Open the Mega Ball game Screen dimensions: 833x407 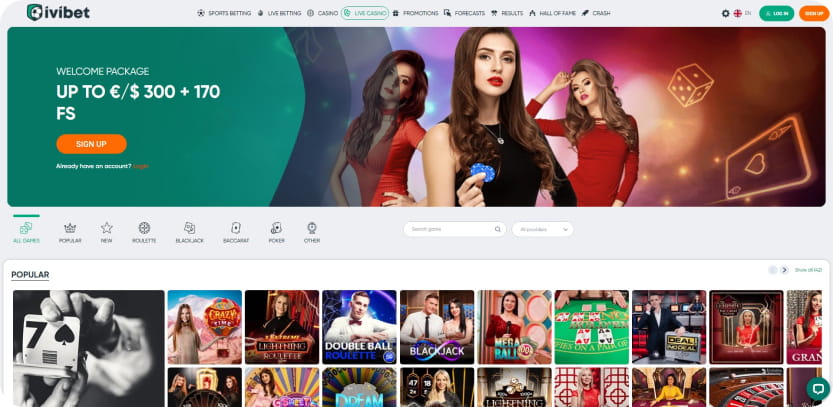514,327
